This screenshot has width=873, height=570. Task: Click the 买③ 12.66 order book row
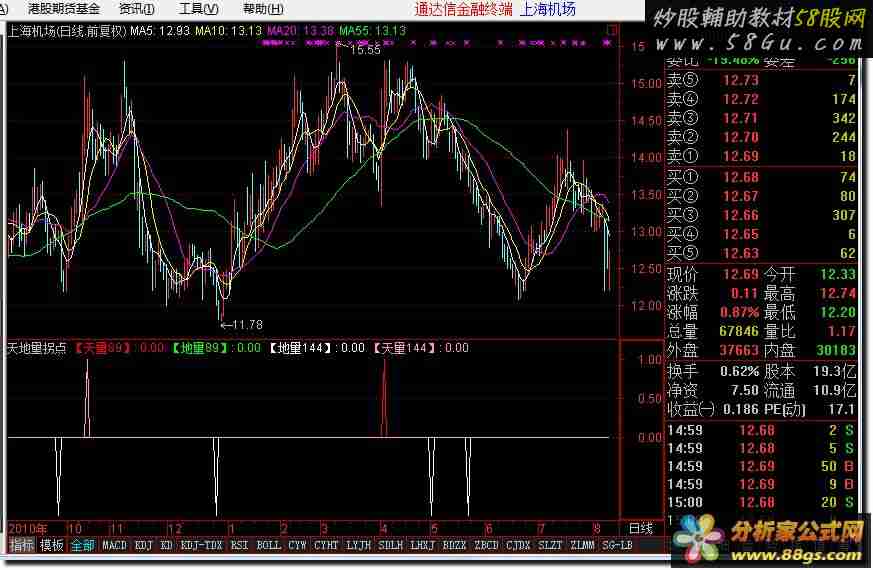pyautogui.click(x=762, y=215)
